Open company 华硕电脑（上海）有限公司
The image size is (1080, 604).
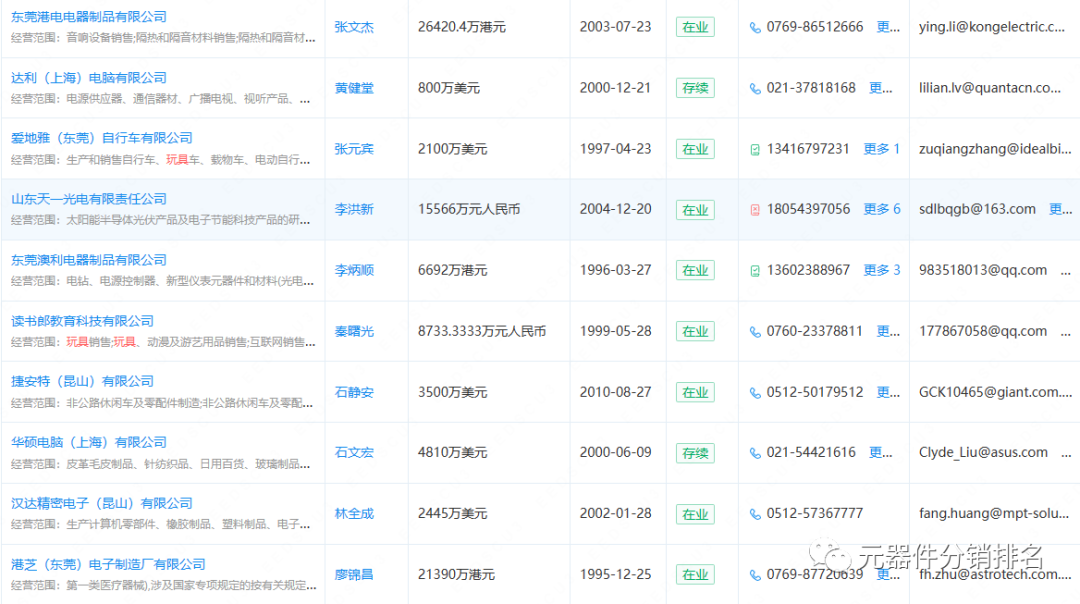coord(89,442)
